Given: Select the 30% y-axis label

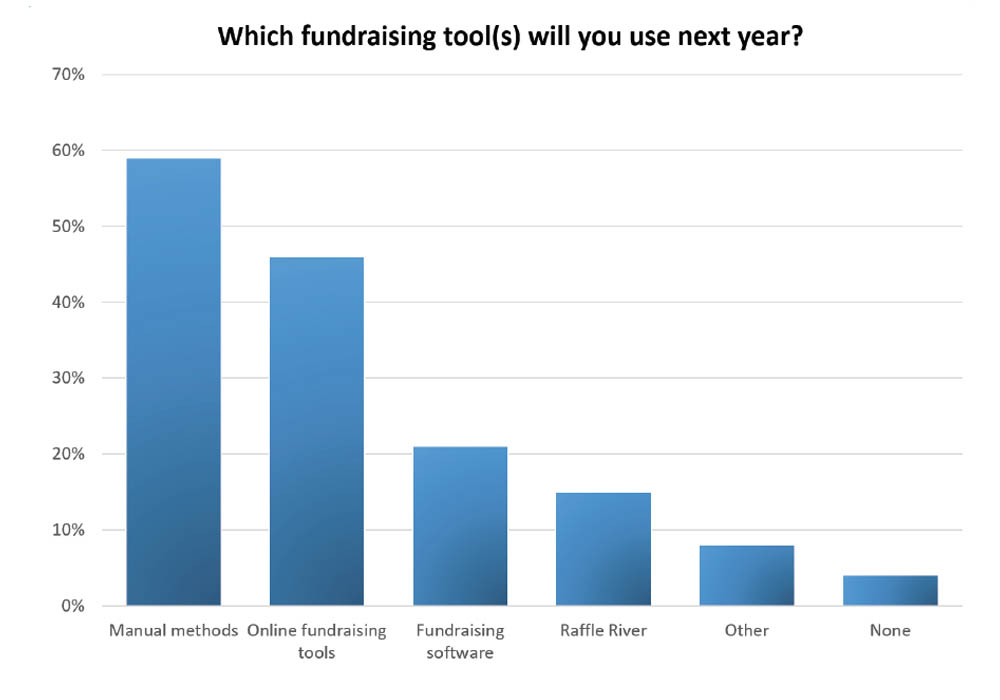Looking at the screenshot, I should pos(68,378).
